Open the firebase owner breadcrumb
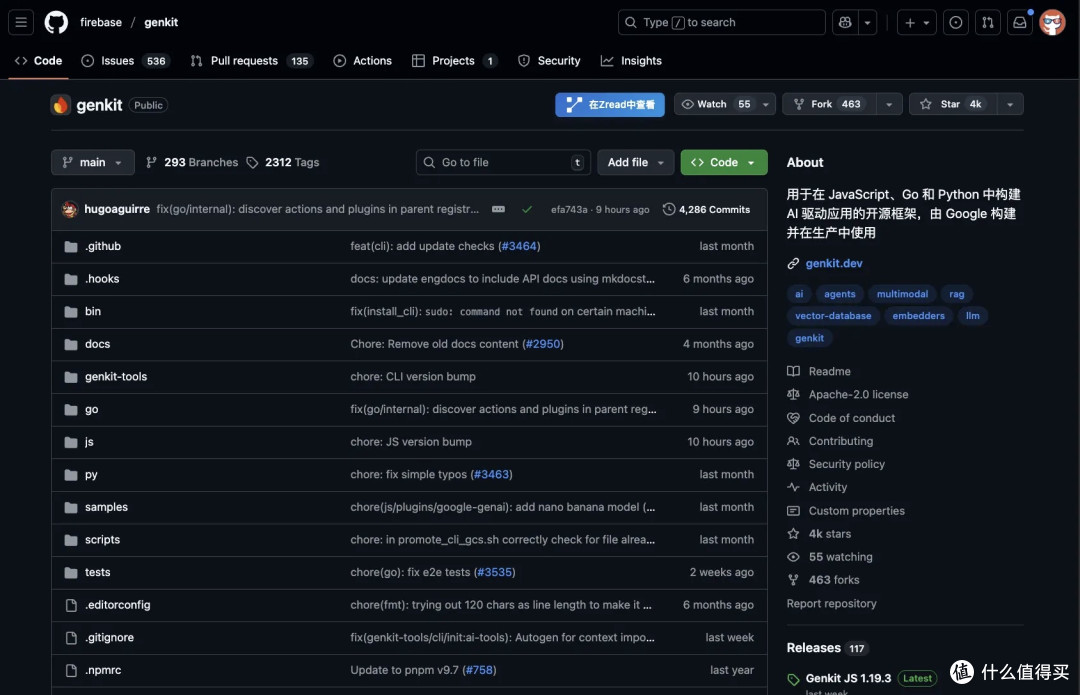 tap(101, 22)
